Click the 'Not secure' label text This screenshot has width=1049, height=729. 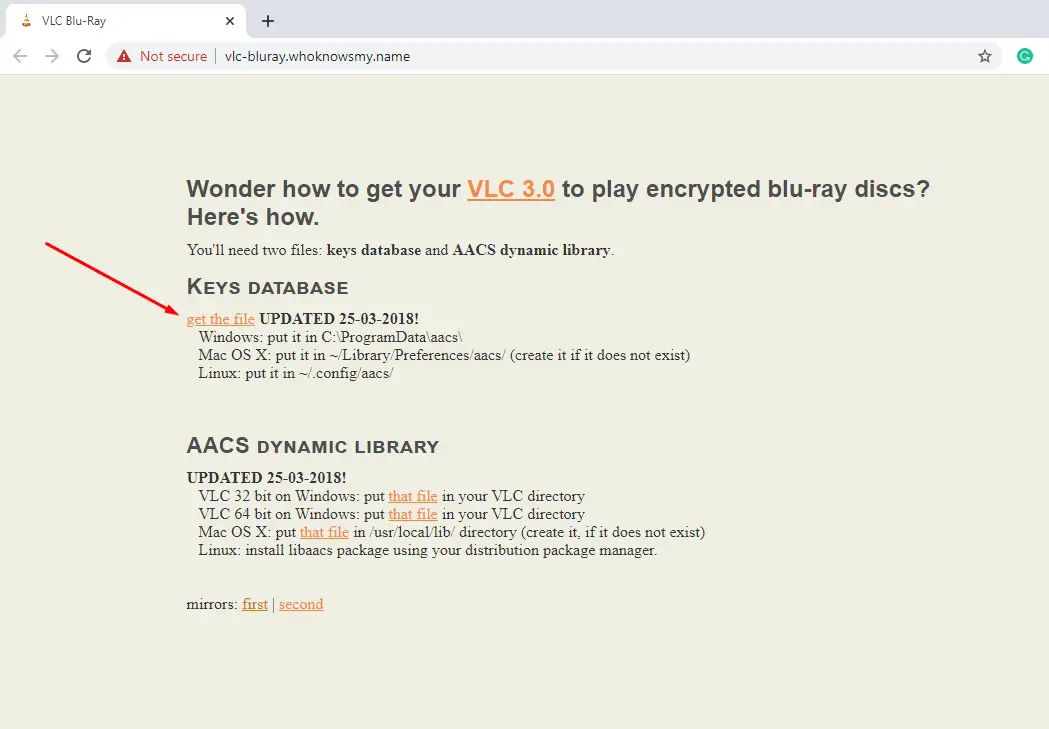pos(173,56)
